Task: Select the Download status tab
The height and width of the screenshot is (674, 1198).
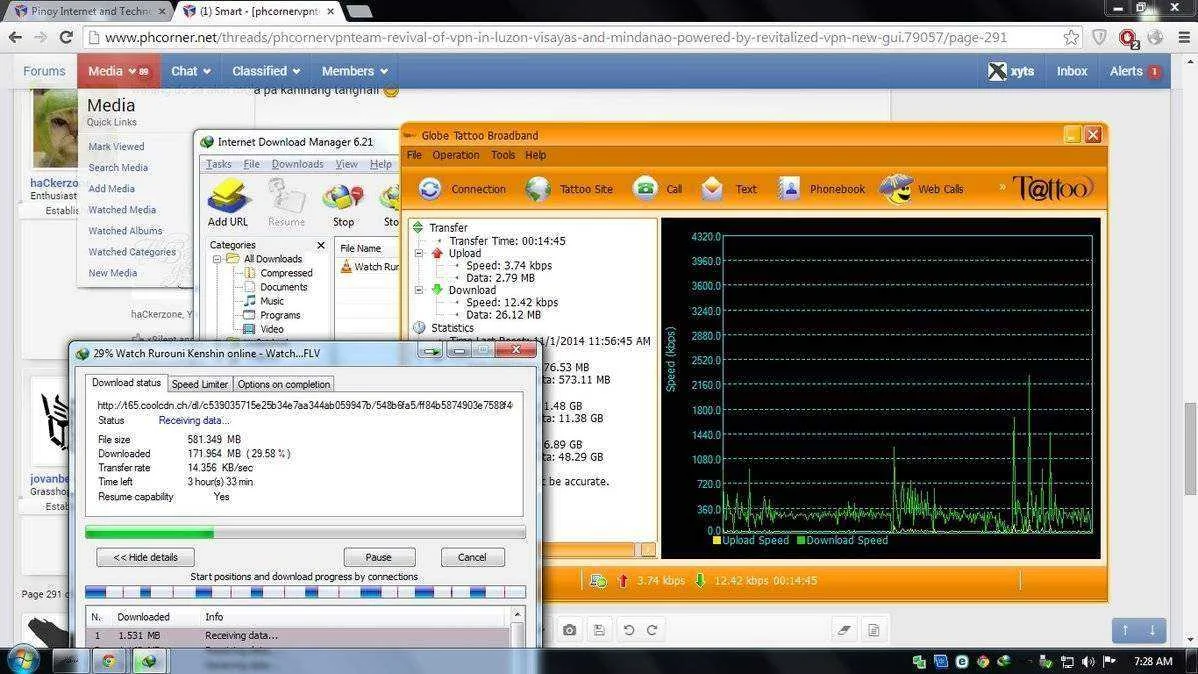Action: 126,383
